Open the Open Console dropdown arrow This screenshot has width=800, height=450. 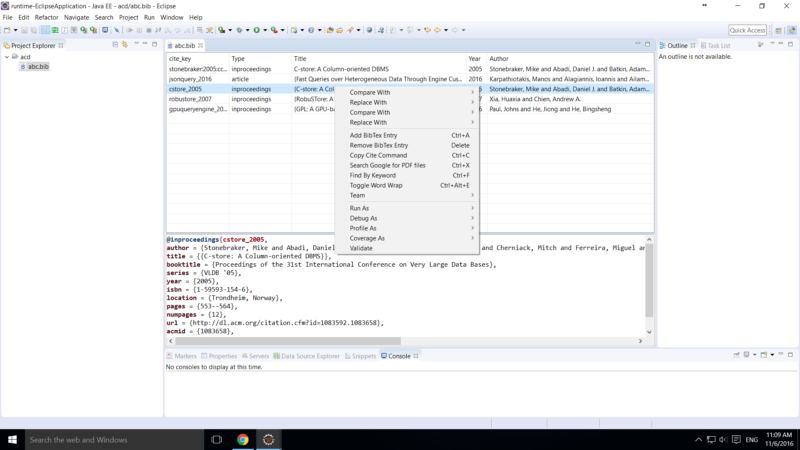(x=772, y=355)
